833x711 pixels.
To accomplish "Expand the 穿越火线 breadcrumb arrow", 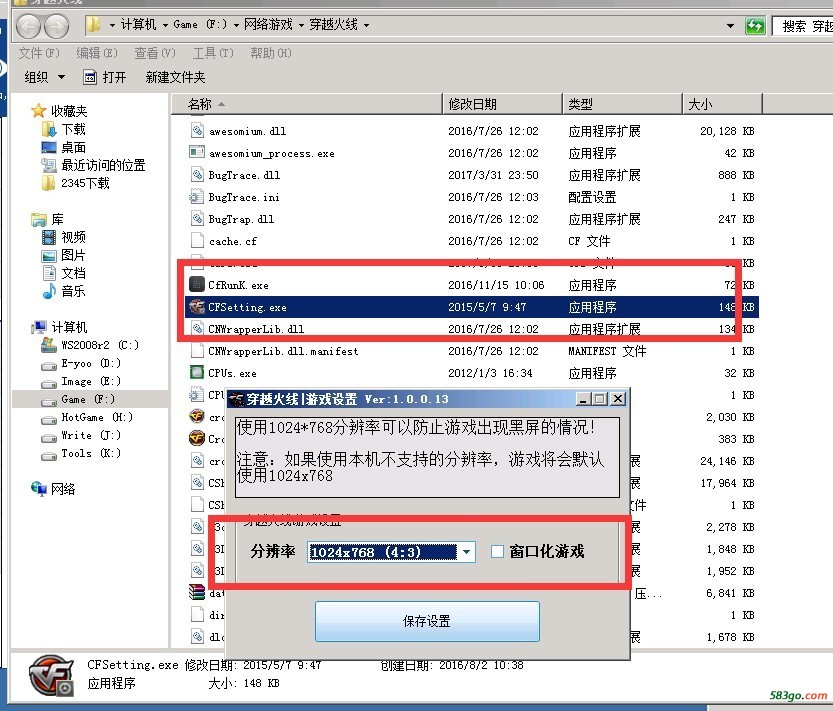I will pos(366,25).
